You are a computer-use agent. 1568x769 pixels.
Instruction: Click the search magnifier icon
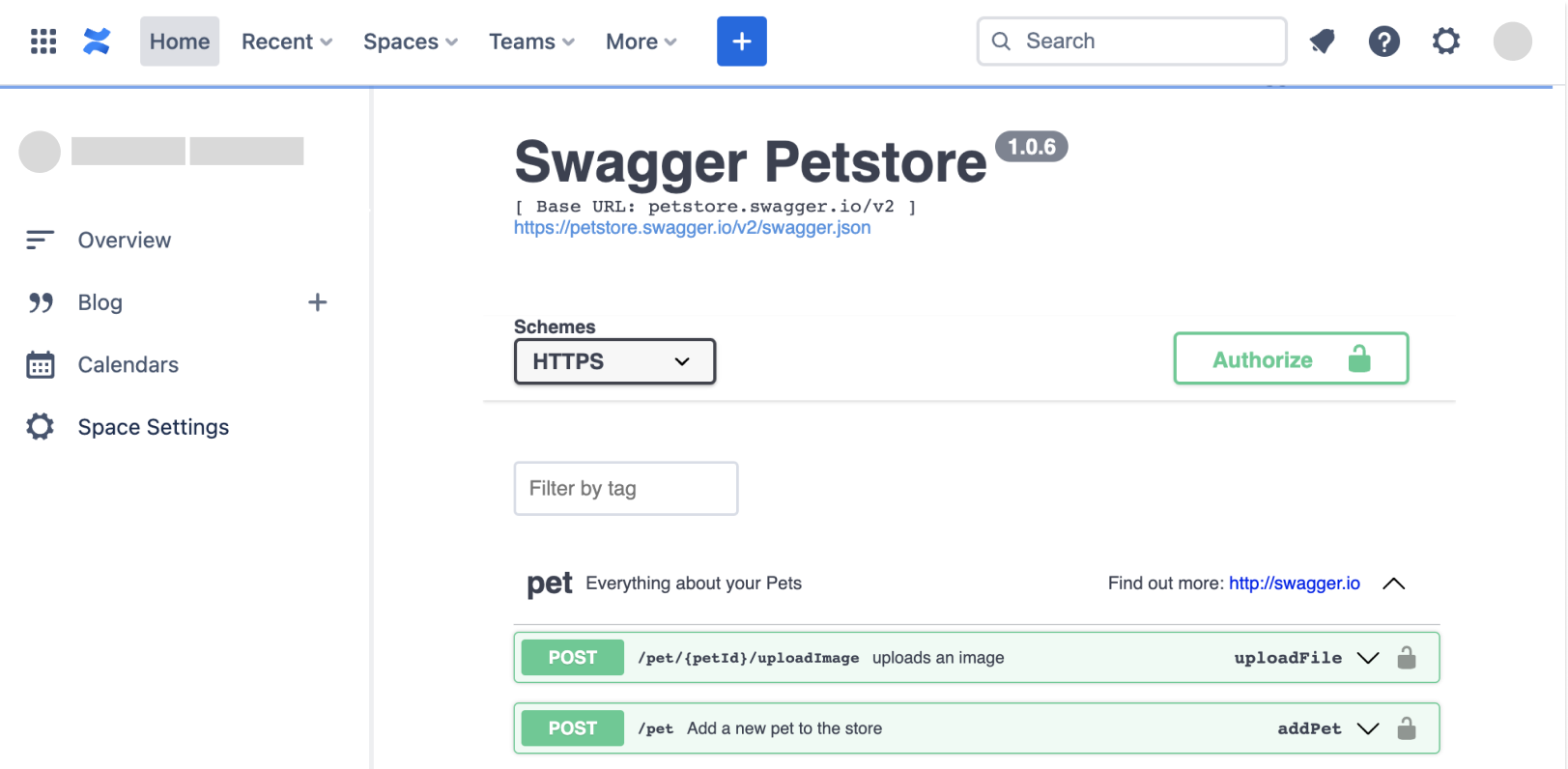(1002, 42)
